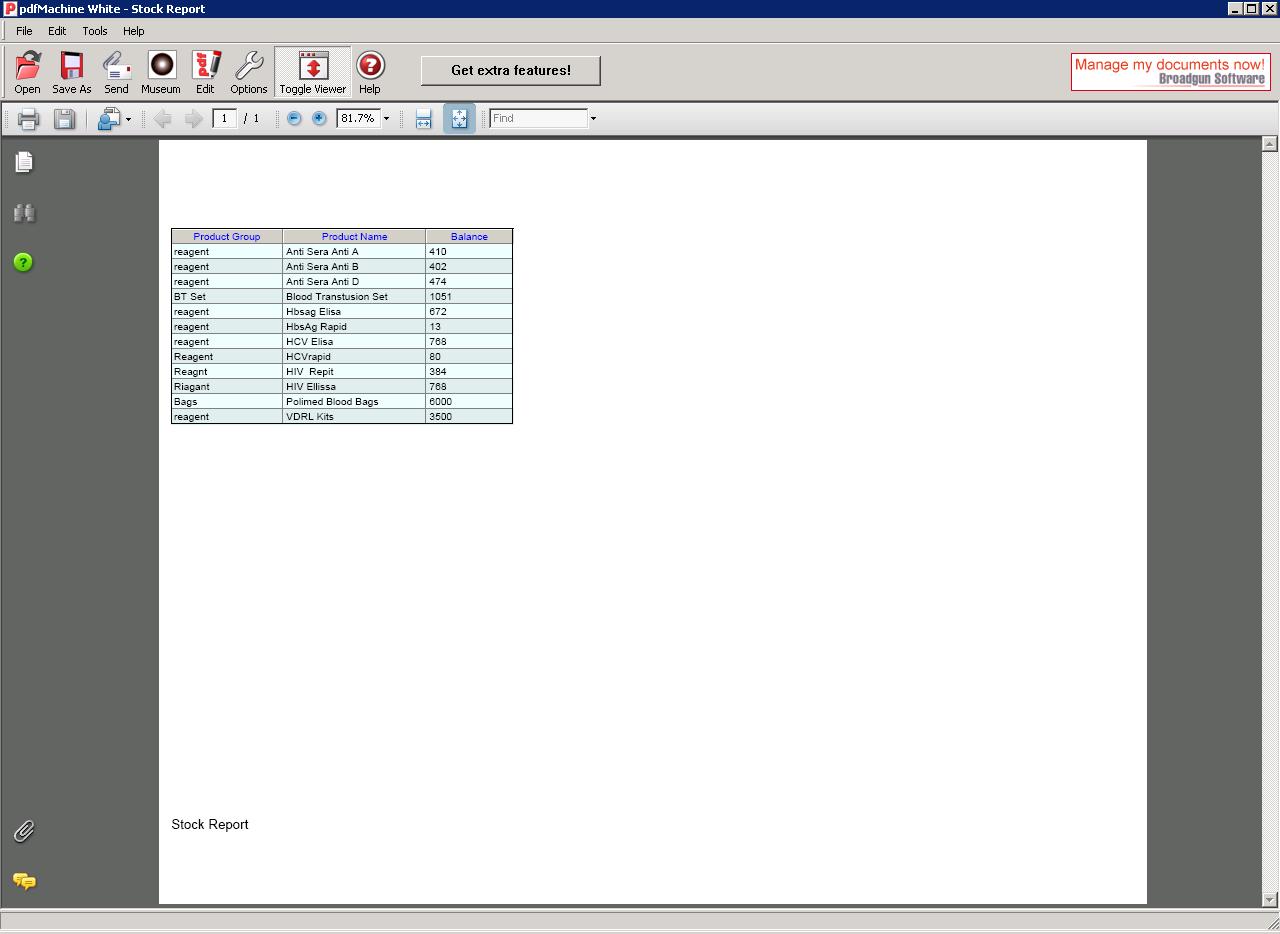Open the search binoculars panel
Viewport: 1280px width, 934px height.
[24, 212]
